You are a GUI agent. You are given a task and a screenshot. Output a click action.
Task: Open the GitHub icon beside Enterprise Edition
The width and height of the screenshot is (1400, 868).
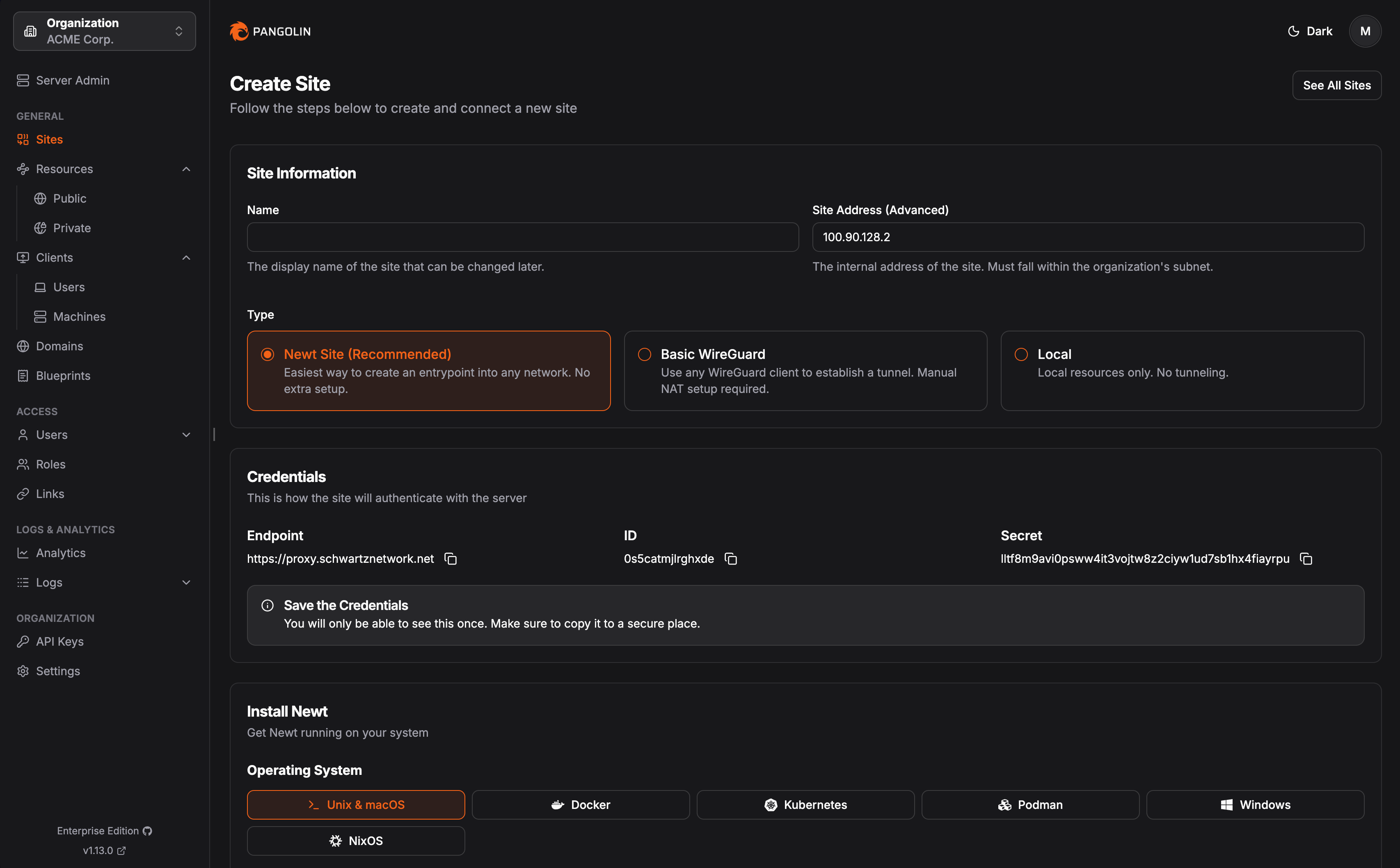pos(148,831)
